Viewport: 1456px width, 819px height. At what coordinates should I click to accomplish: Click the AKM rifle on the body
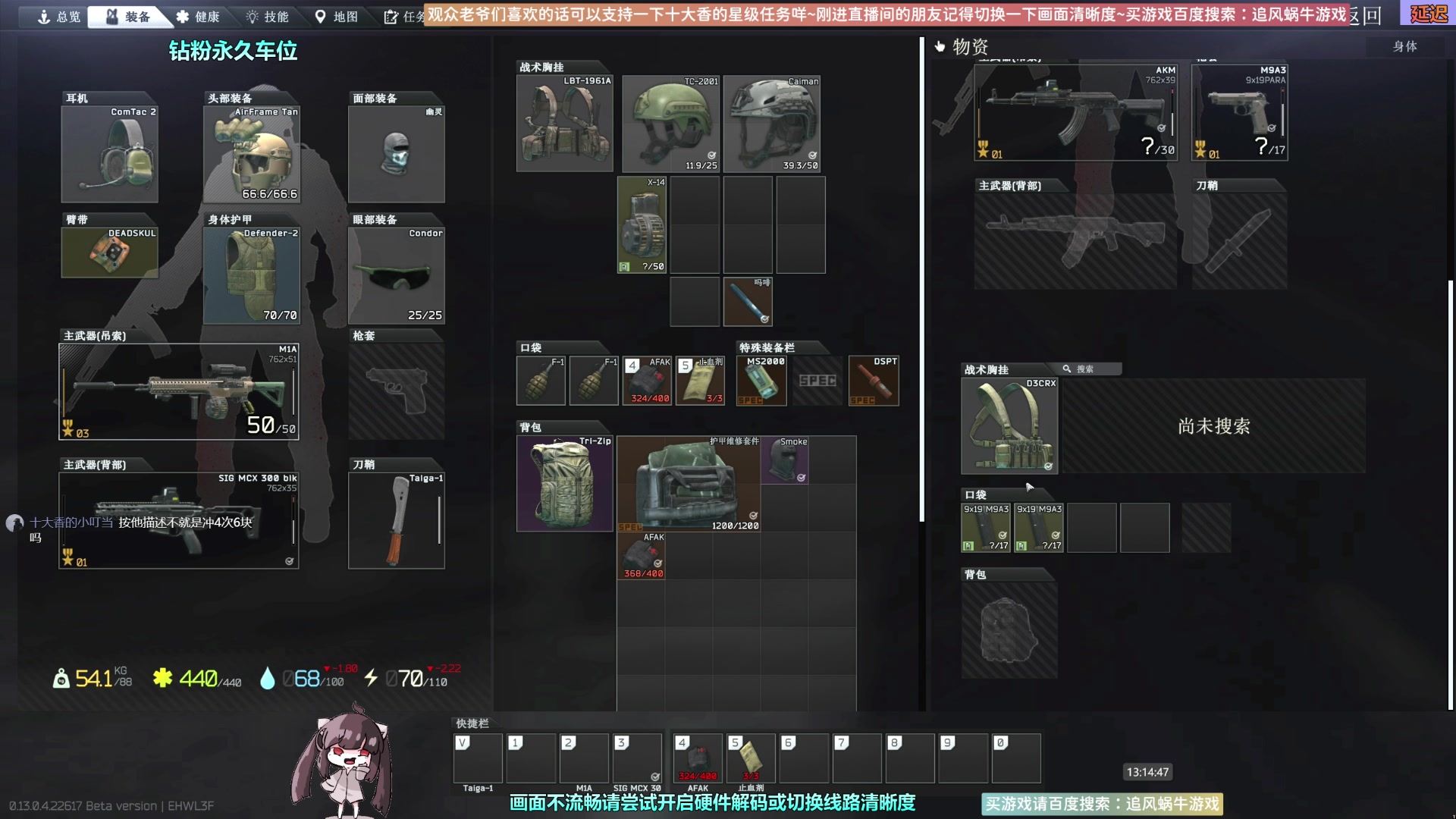tap(1075, 112)
